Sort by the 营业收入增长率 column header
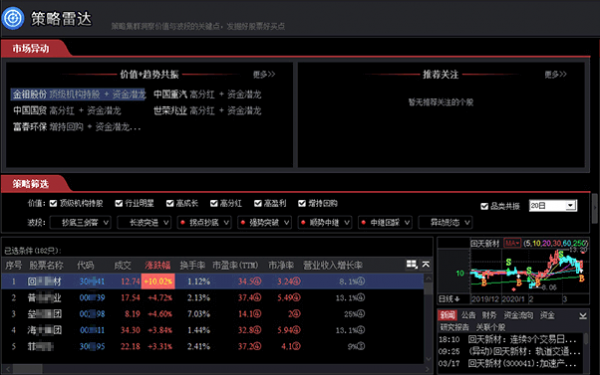 pos(333,265)
